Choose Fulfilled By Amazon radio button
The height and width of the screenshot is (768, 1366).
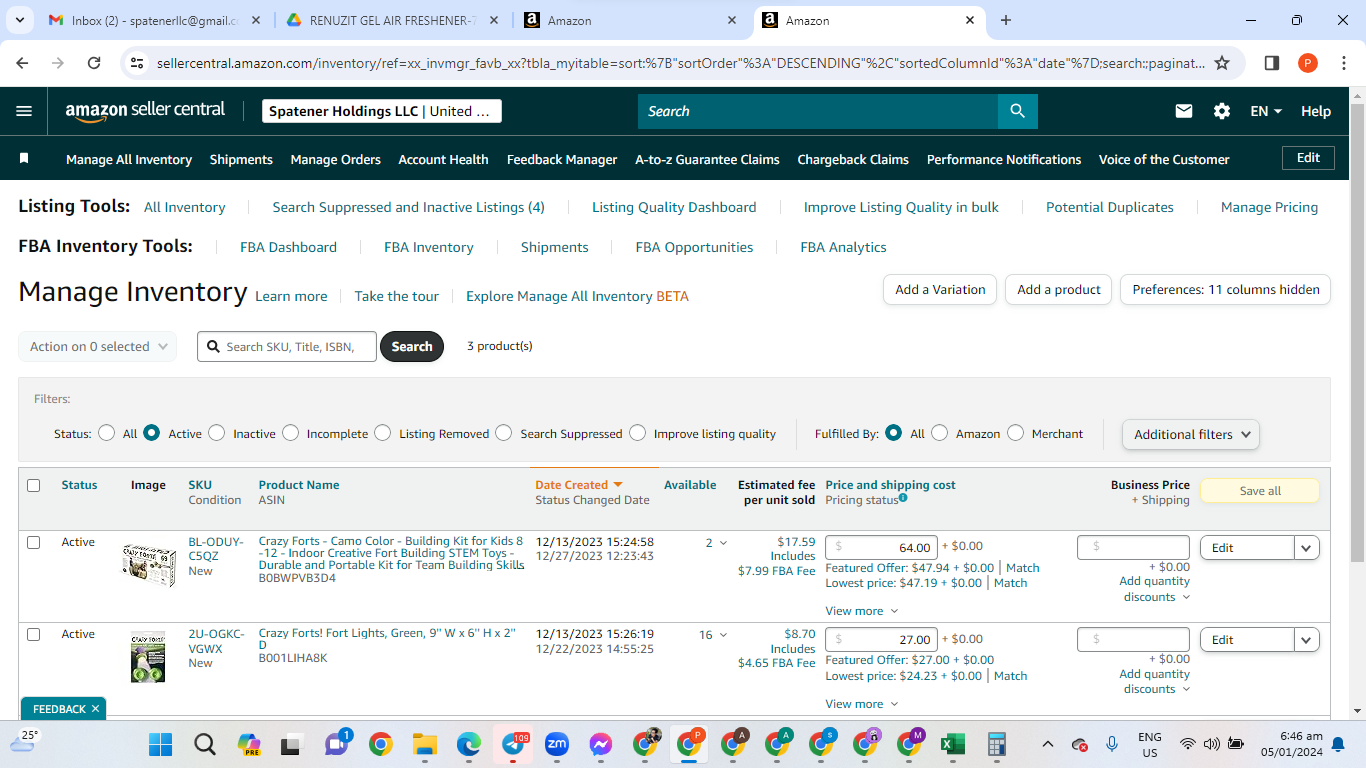940,433
